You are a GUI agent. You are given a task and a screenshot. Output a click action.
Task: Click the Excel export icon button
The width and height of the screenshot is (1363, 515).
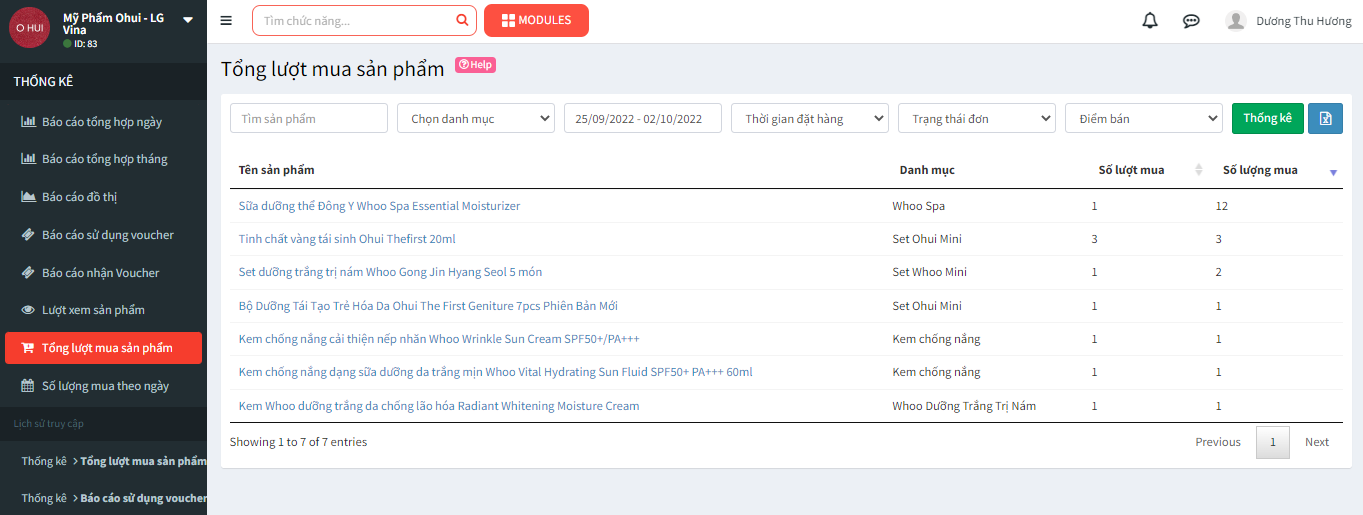[x=1325, y=118]
